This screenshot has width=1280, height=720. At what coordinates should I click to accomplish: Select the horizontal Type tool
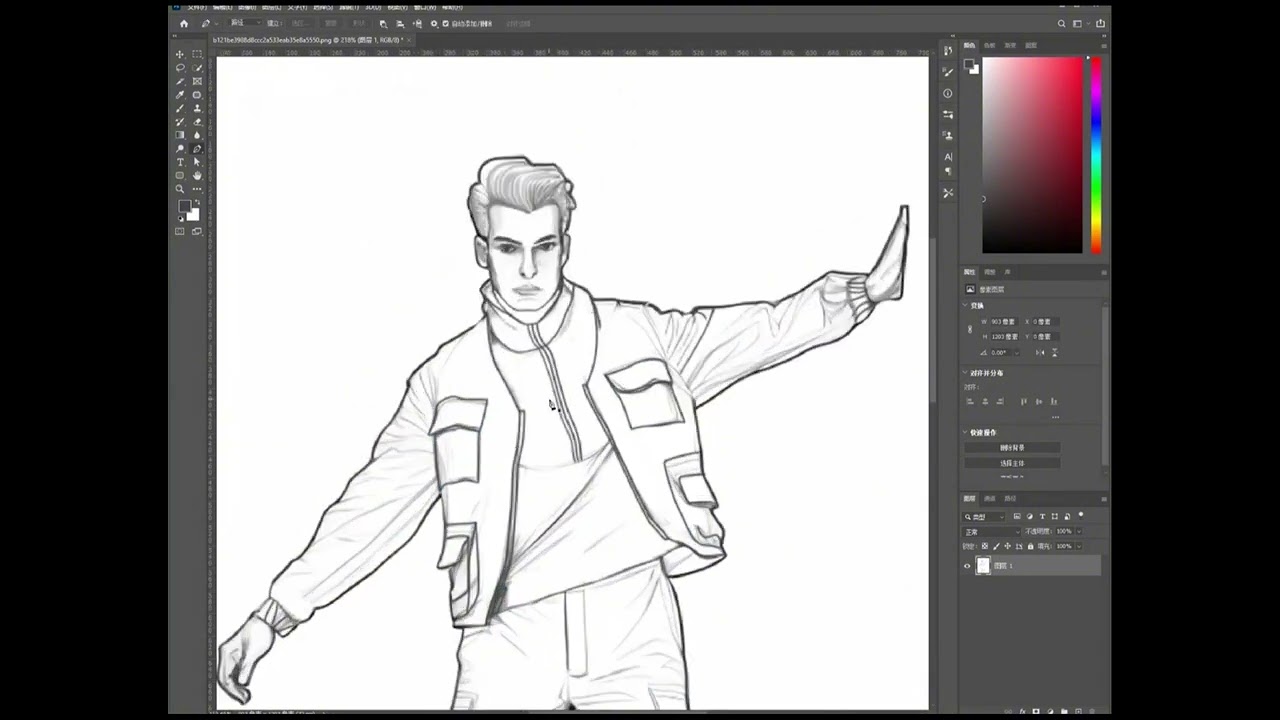pos(180,162)
